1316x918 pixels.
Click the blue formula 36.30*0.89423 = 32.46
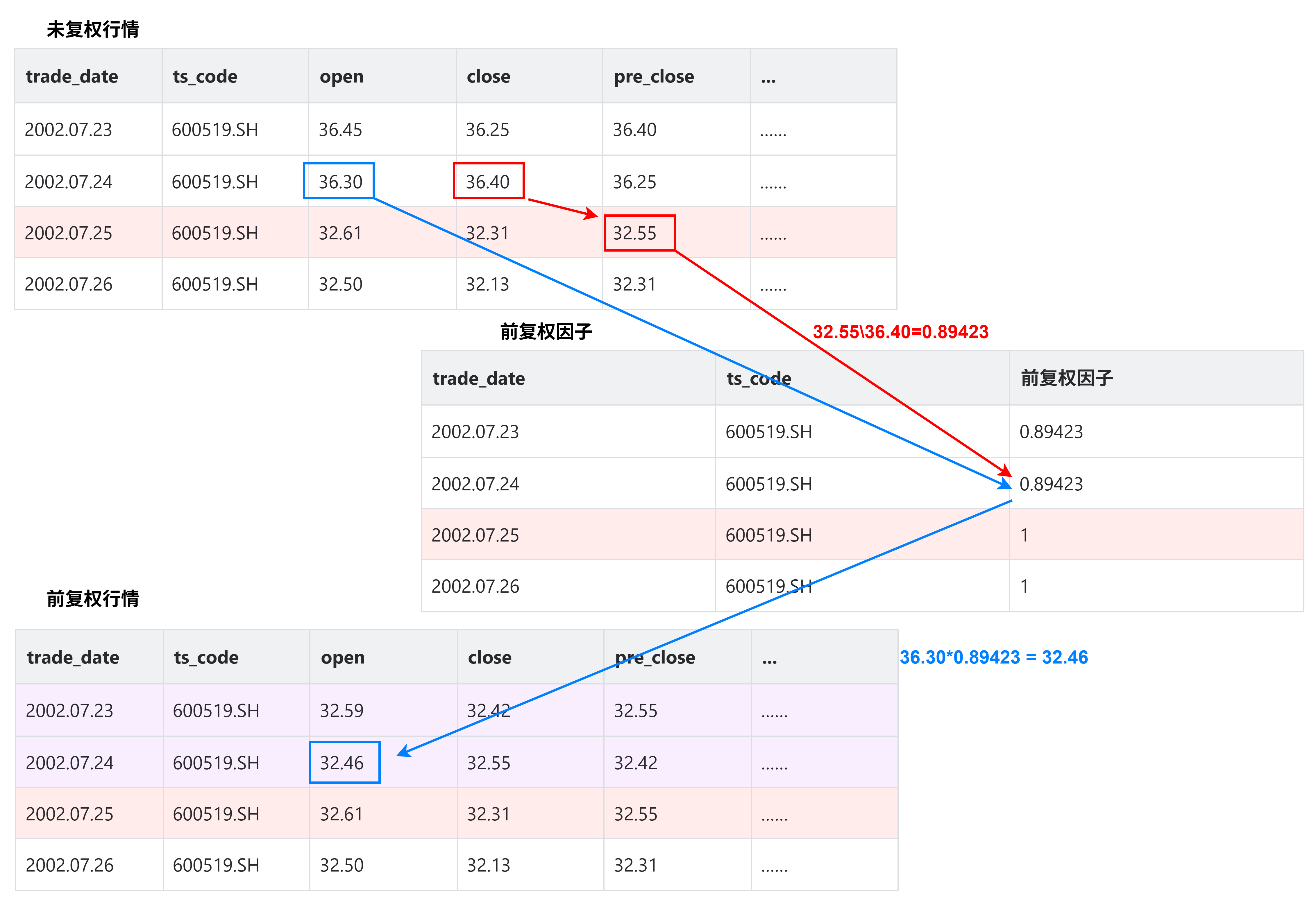tap(993, 657)
